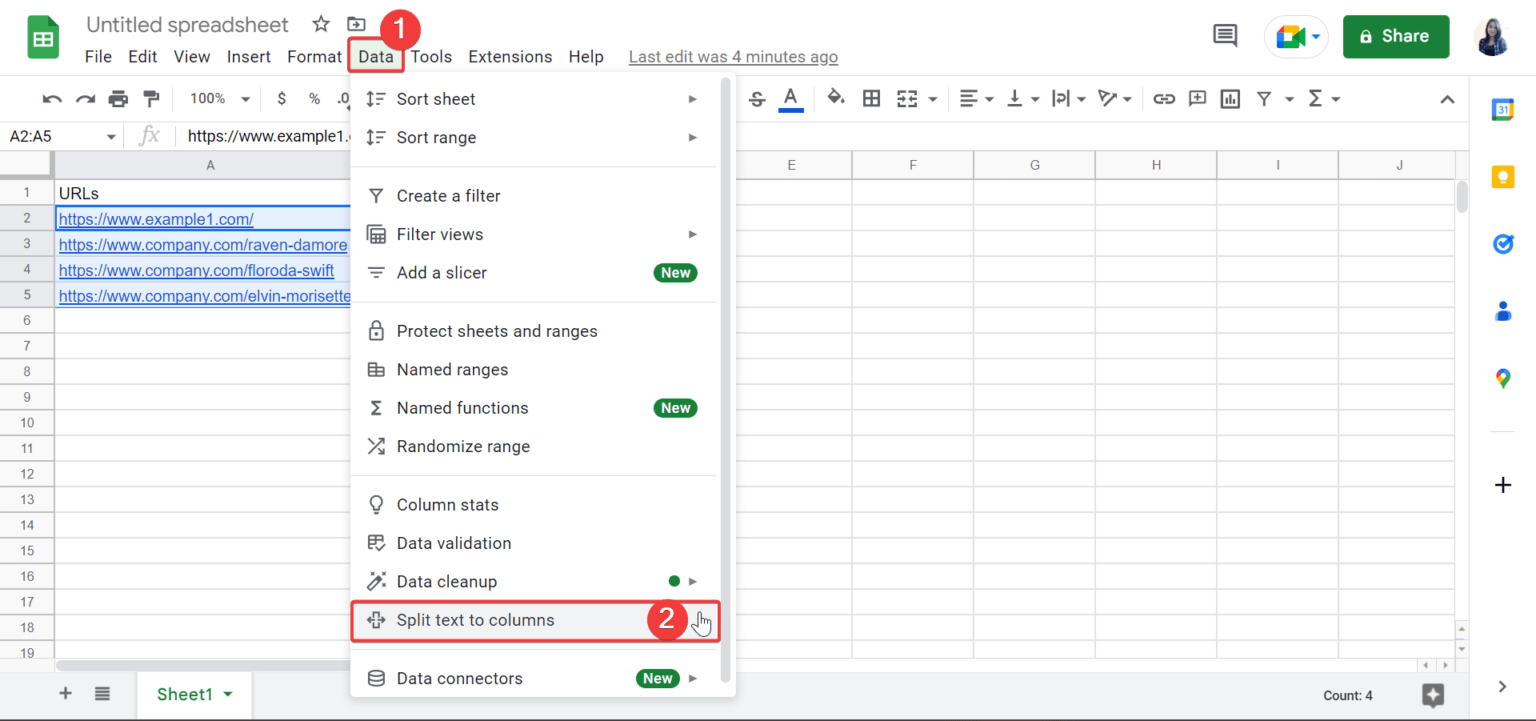1536x721 pixels.
Task: Open Google Maps in the side panel
Action: 1503,378
